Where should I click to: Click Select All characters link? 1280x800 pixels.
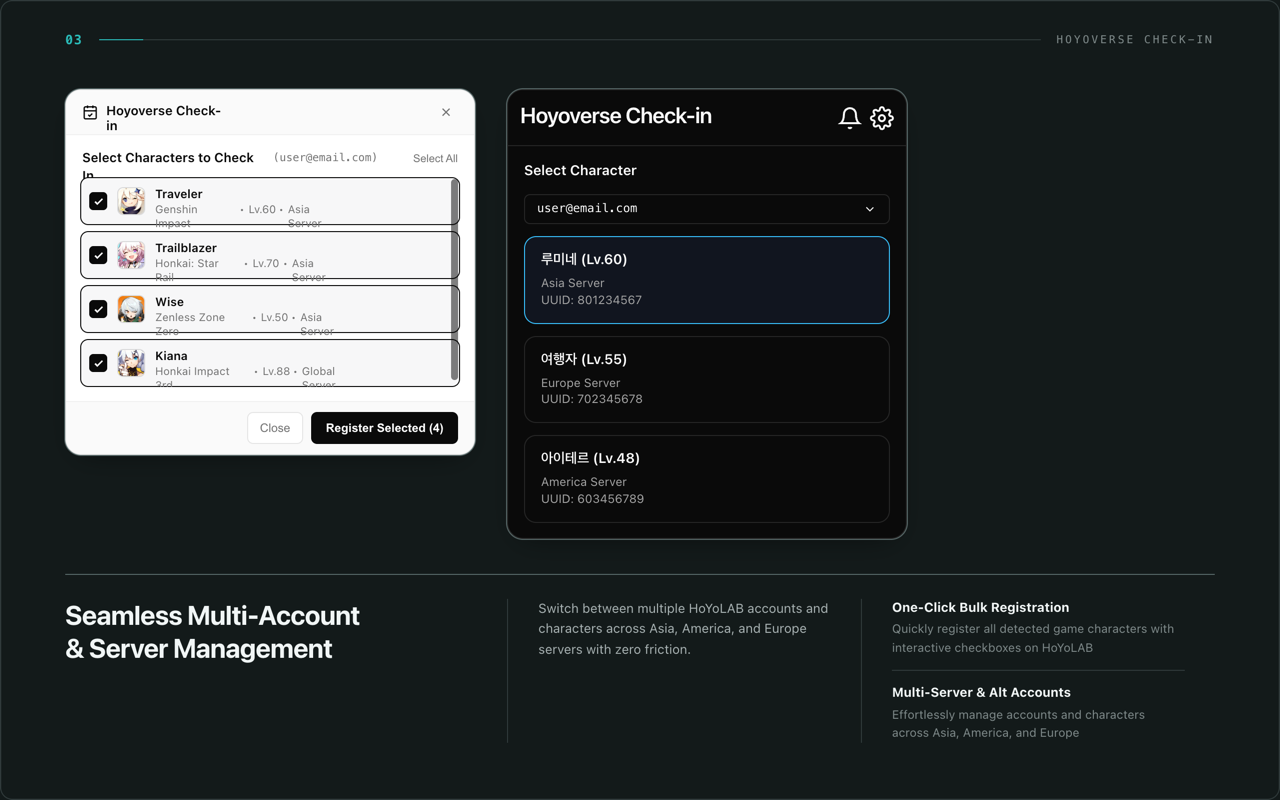(x=435, y=158)
